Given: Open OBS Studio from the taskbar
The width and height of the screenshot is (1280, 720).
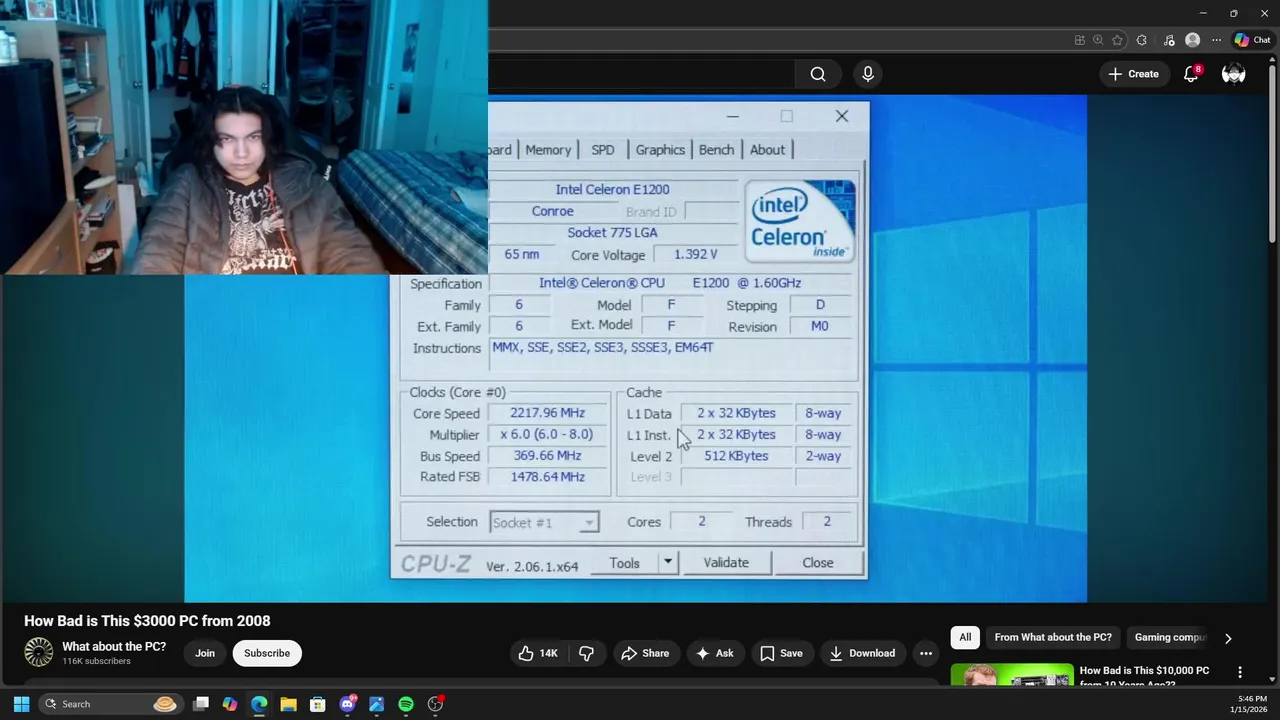Looking at the screenshot, I should [435, 704].
